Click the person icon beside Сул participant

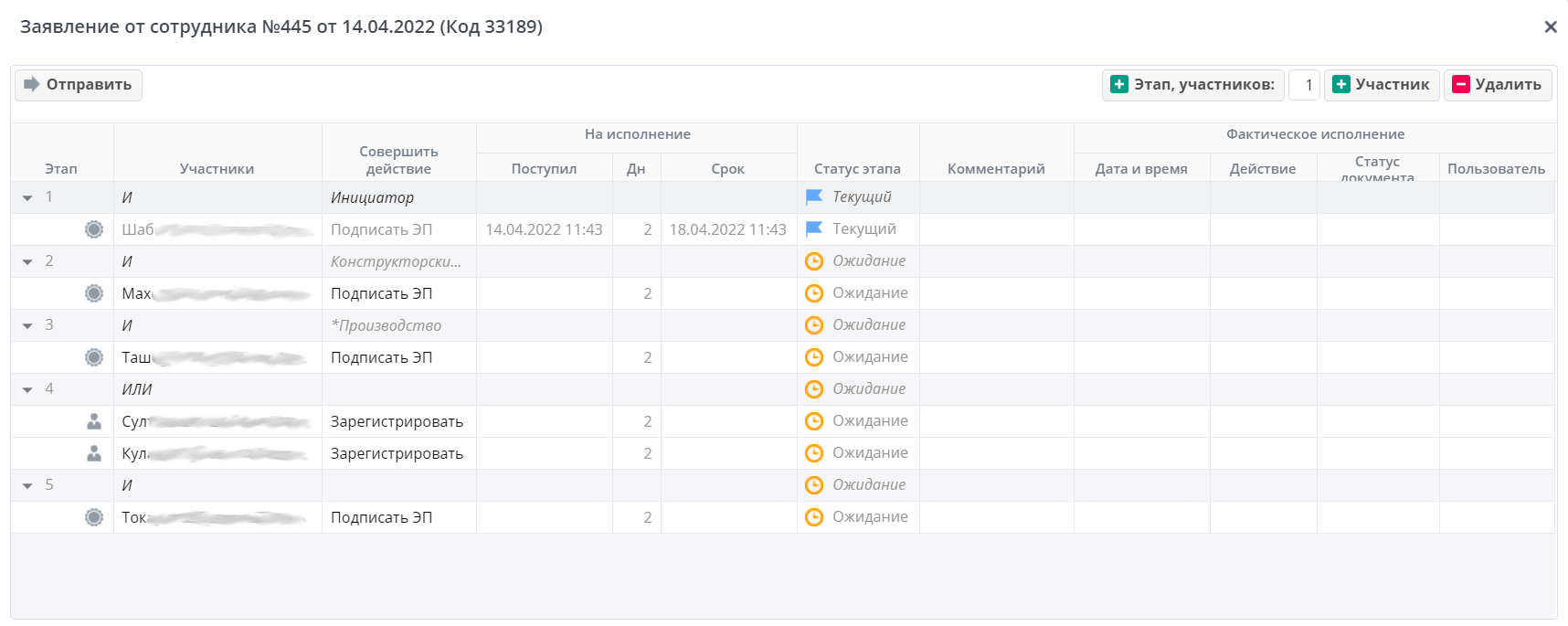[94, 421]
